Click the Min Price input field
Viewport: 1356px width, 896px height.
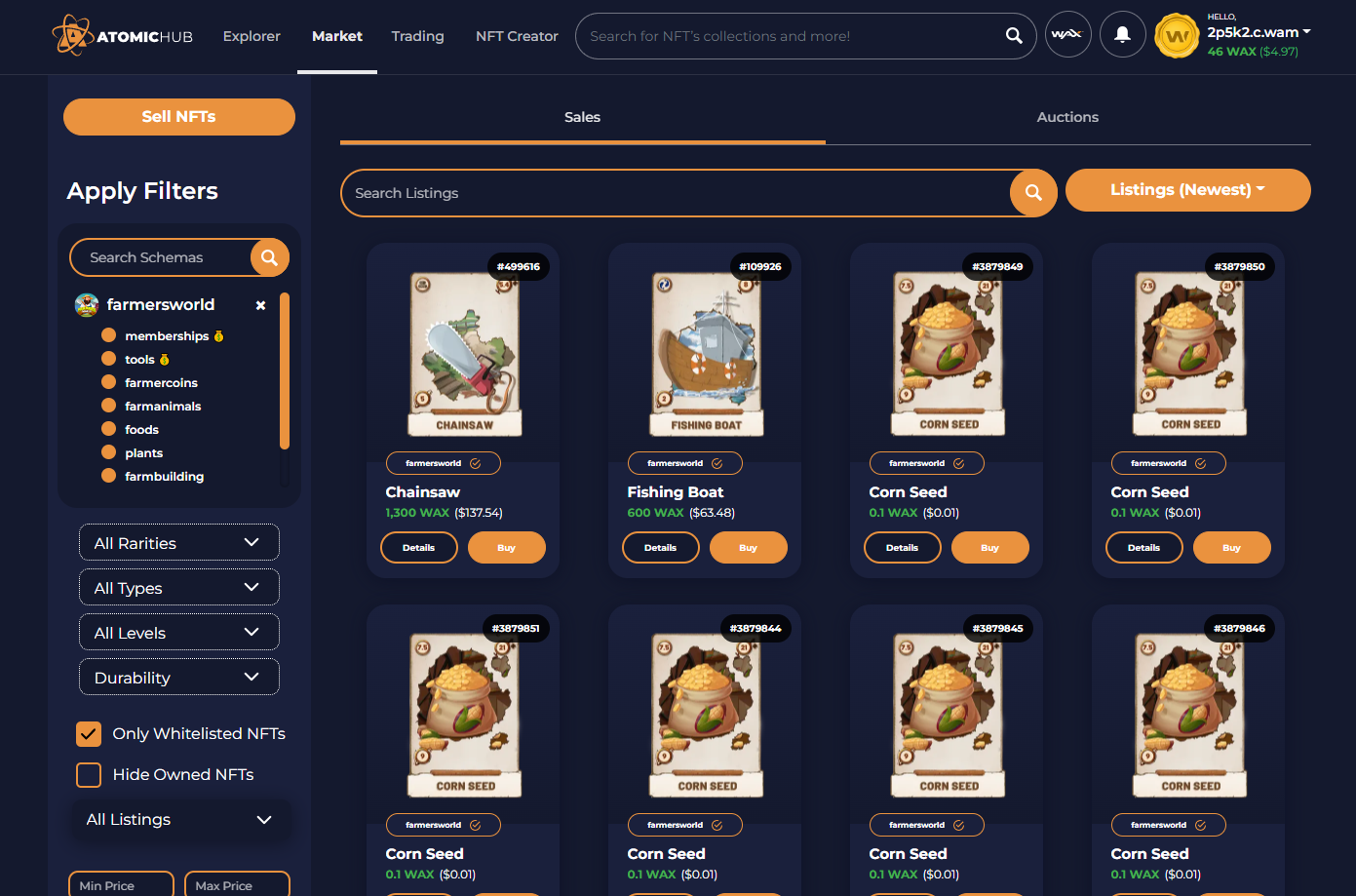click(x=121, y=884)
